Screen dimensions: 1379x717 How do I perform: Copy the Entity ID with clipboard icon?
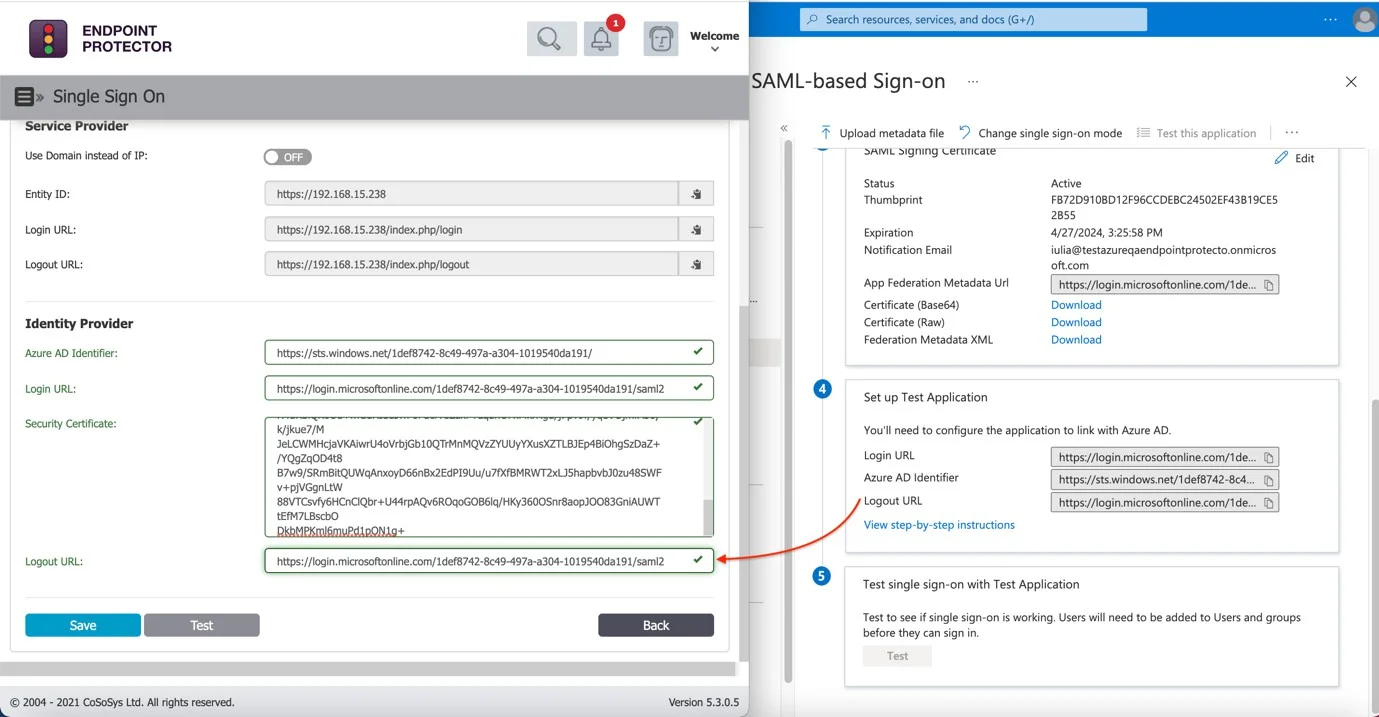[x=696, y=194]
